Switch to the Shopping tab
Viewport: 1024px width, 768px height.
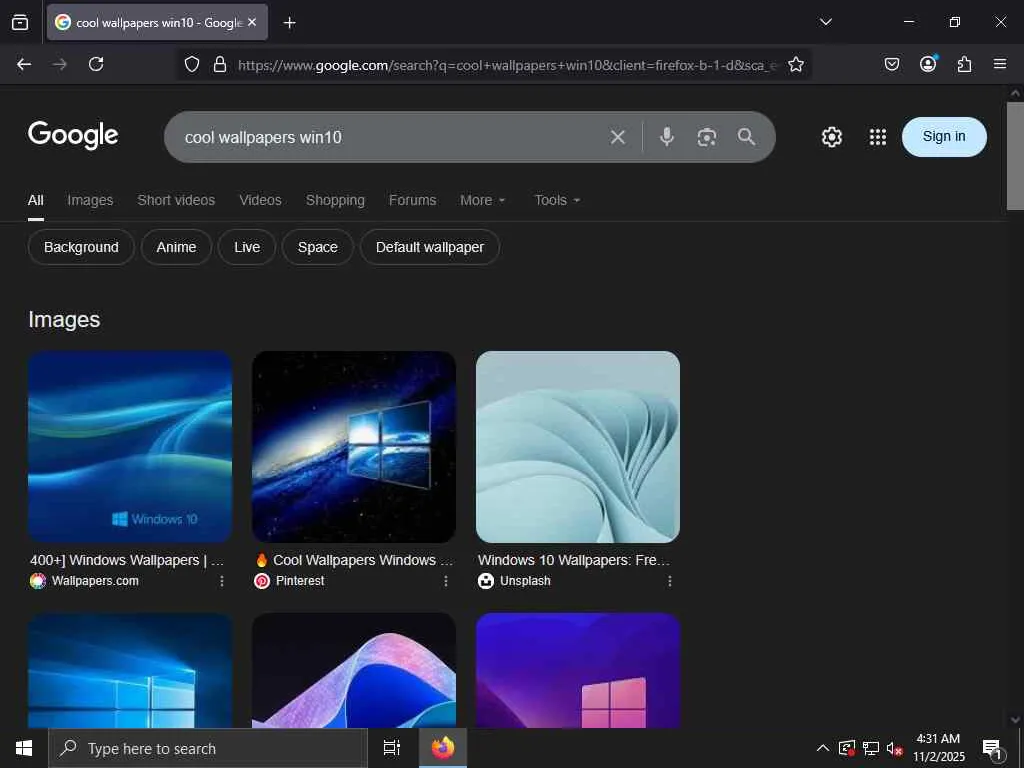pyautogui.click(x=335, y=200)
